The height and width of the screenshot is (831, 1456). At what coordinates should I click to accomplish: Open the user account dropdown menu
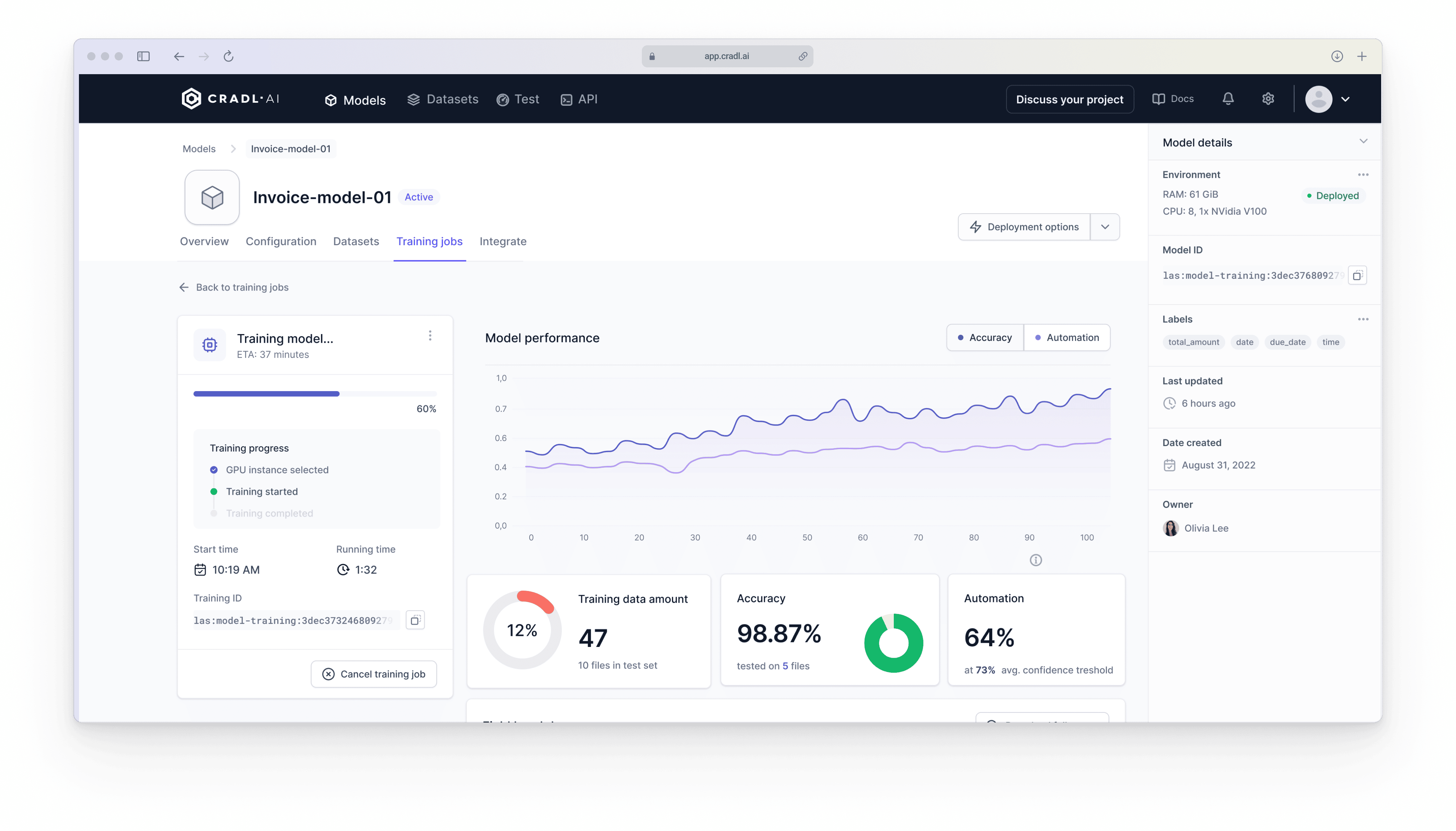pos(1345,99)
